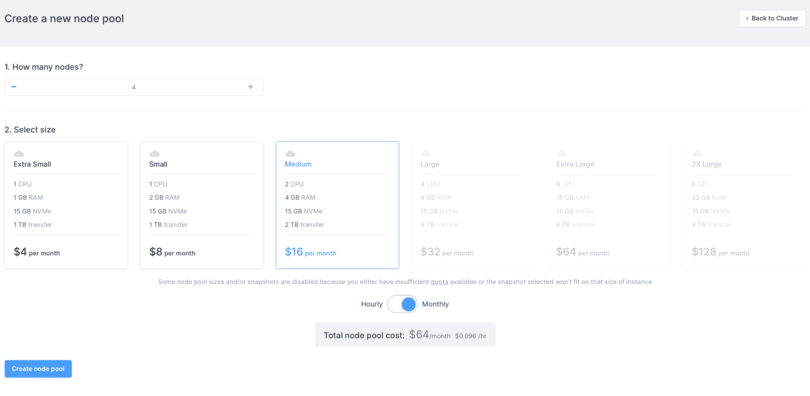Open the quota link in the notice

tap(439, 282)
